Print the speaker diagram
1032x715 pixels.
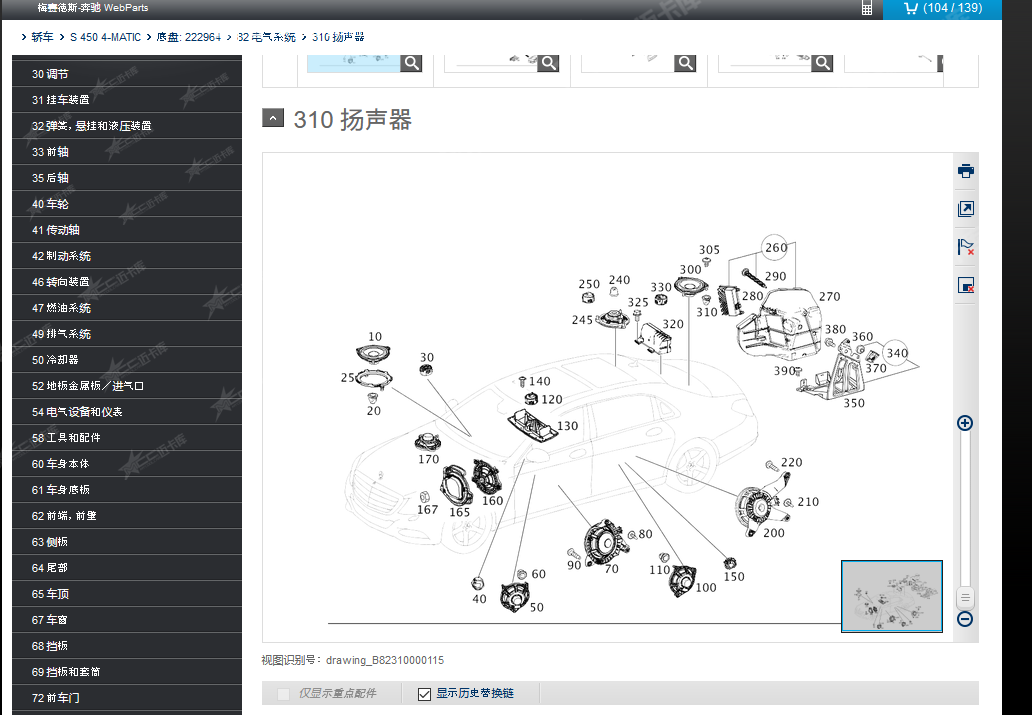tap(965, 171)
